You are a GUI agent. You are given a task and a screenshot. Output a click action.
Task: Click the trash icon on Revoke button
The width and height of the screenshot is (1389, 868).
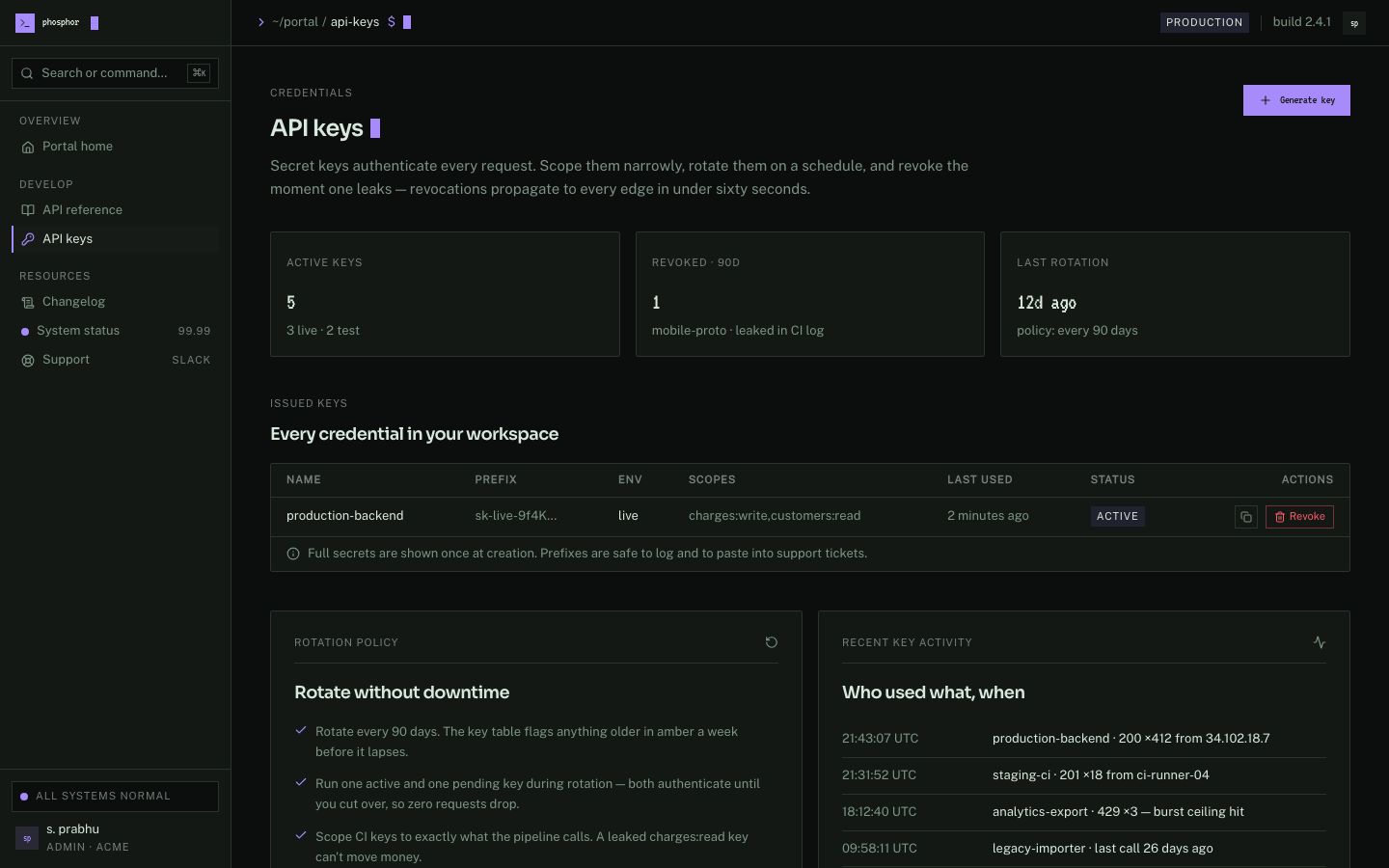[1280, 517]
